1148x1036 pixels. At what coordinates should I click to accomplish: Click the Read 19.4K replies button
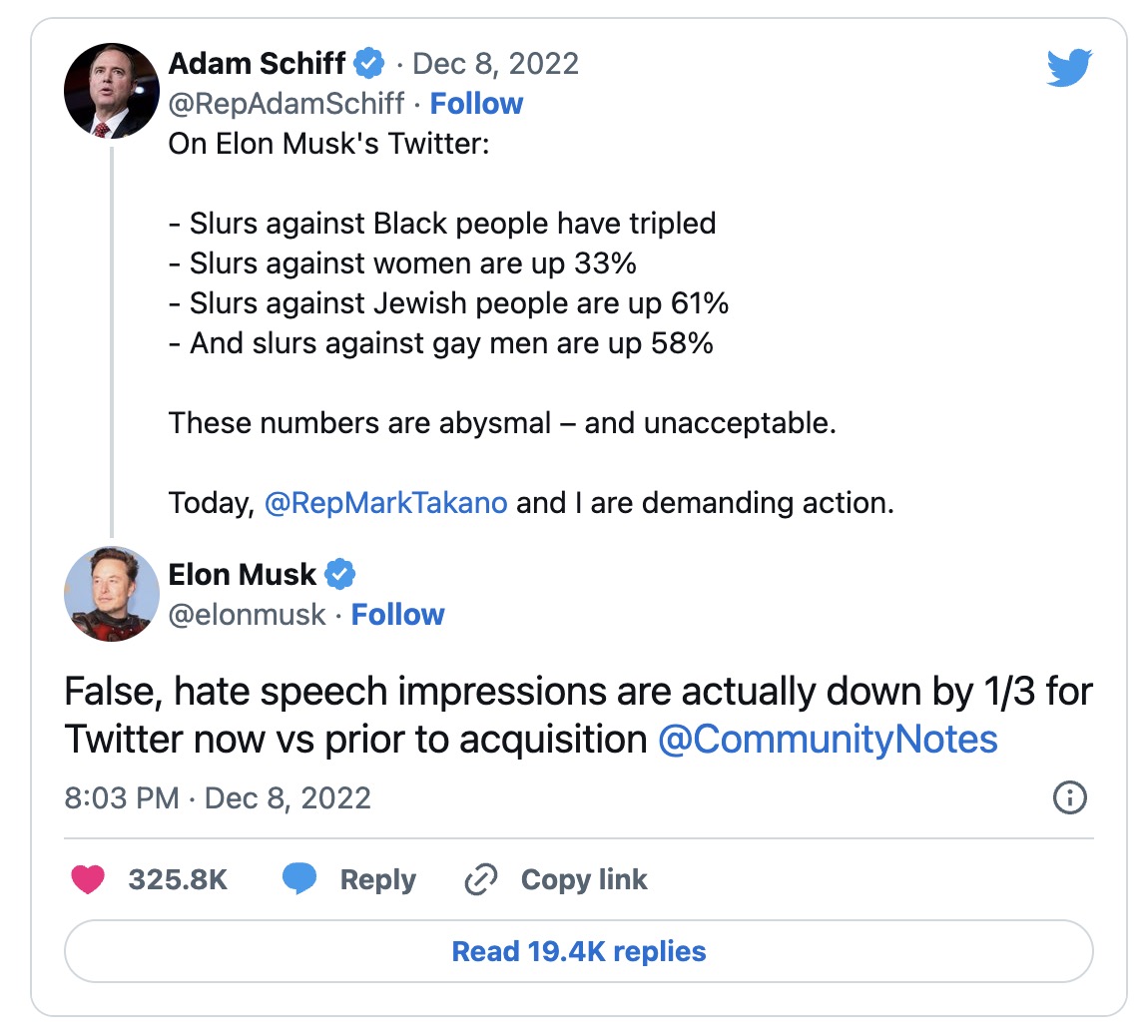point(579,951)
